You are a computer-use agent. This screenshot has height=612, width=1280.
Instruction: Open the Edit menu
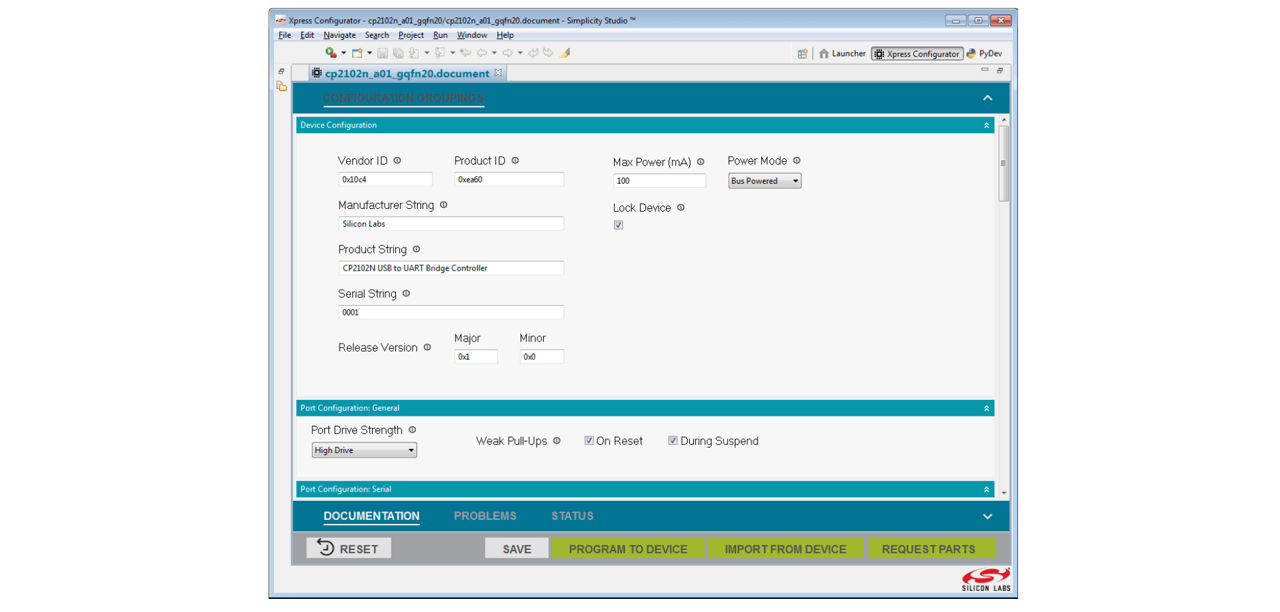(x=307, y=35)
